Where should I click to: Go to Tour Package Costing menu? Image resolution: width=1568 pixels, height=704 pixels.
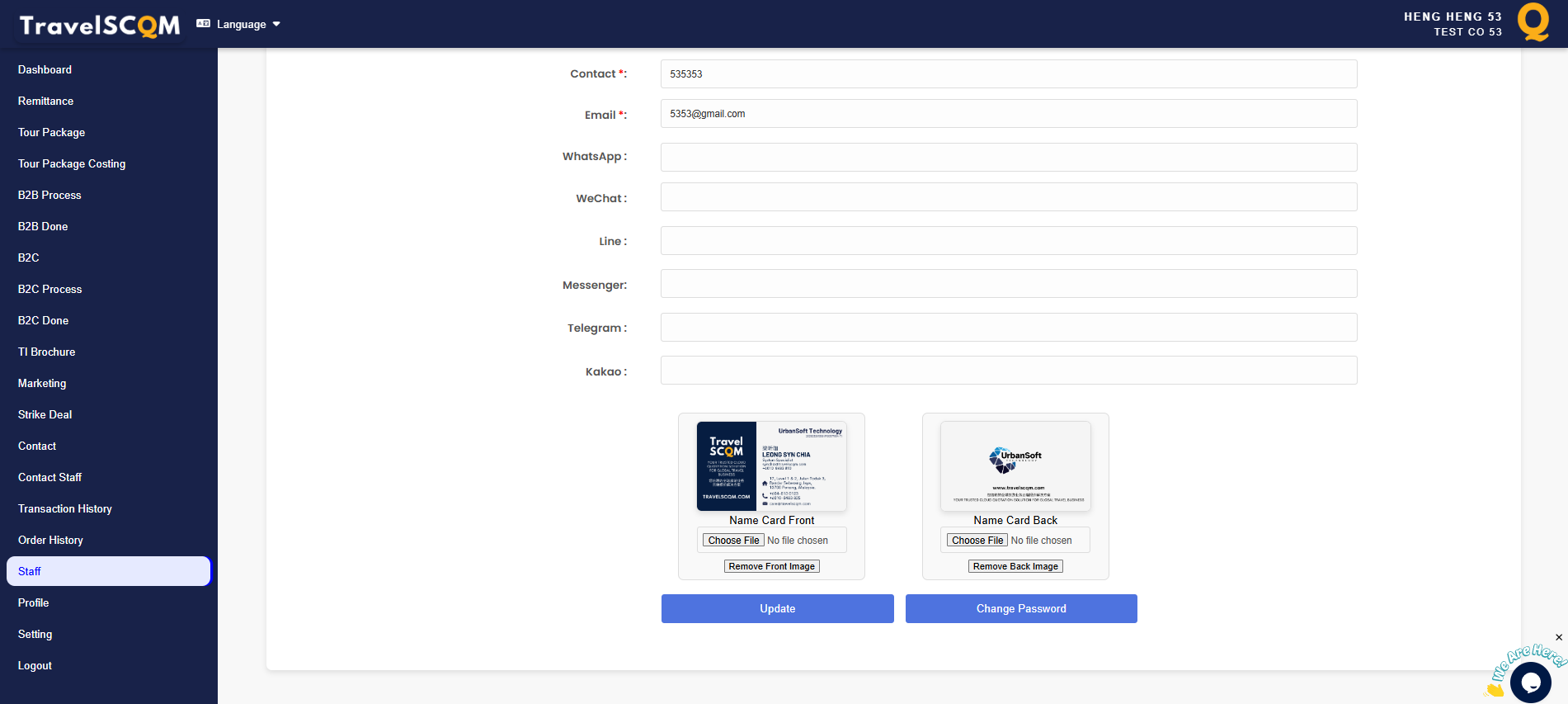tap(72, 164)
